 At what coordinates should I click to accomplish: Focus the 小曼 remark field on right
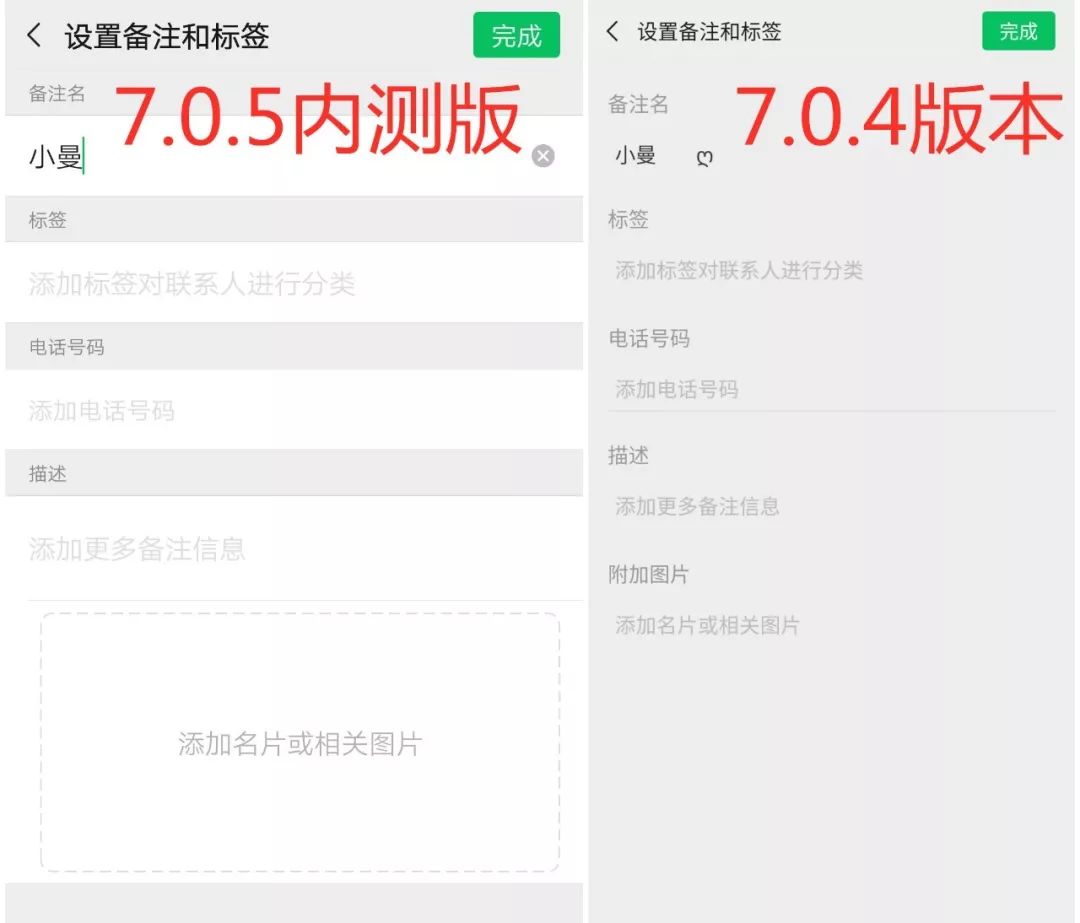tap(831, 156)
